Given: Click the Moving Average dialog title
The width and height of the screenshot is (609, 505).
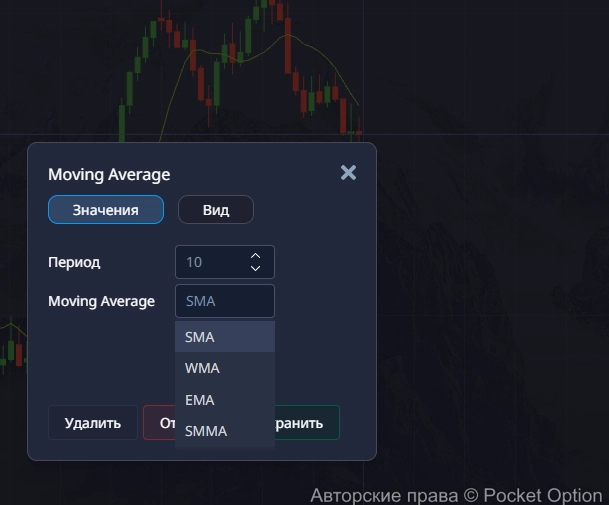Looking at the screenshot, I should pyautogui.click(x=109, y=174).
